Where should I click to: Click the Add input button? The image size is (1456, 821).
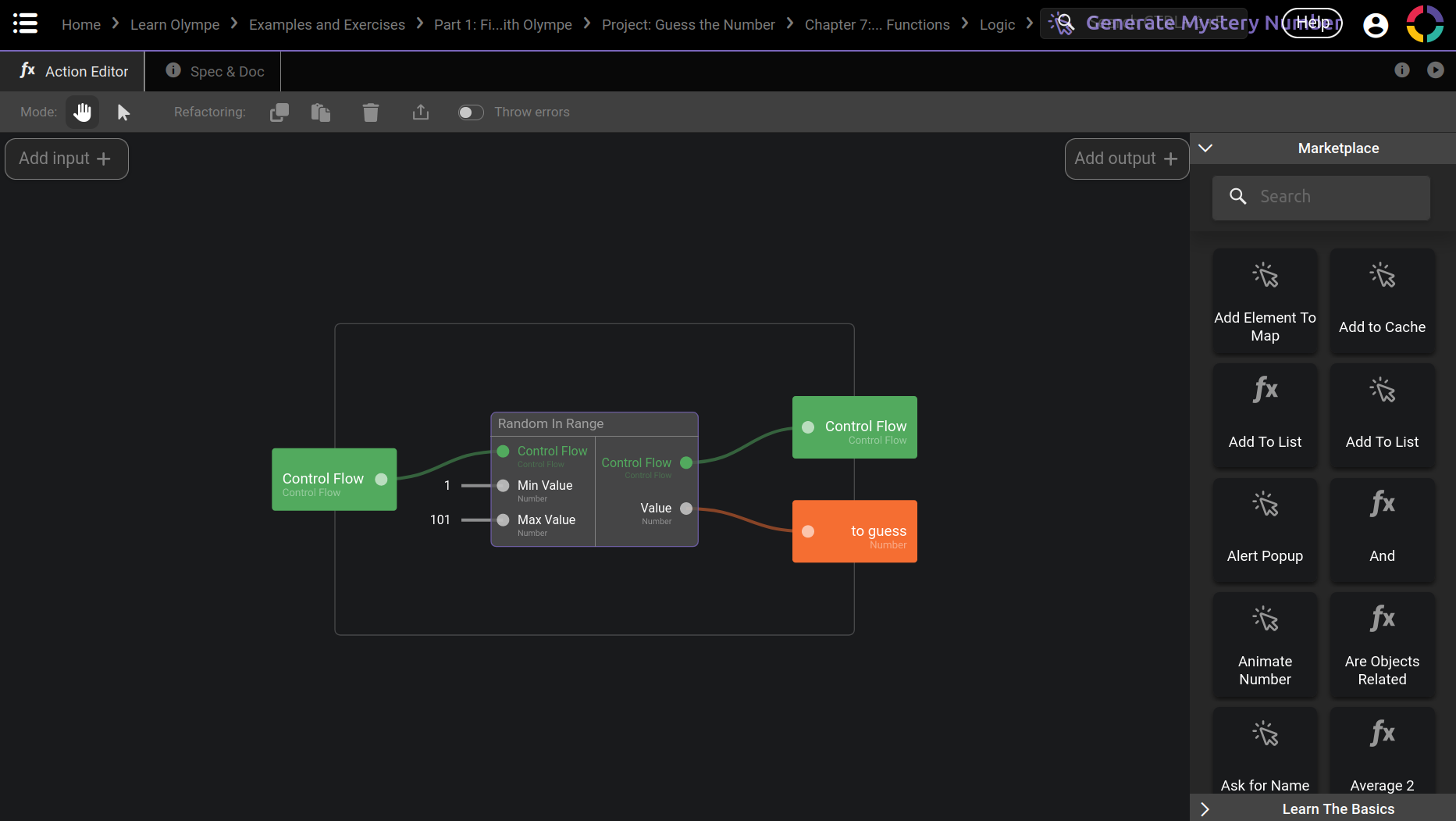[x=66, y=159]
